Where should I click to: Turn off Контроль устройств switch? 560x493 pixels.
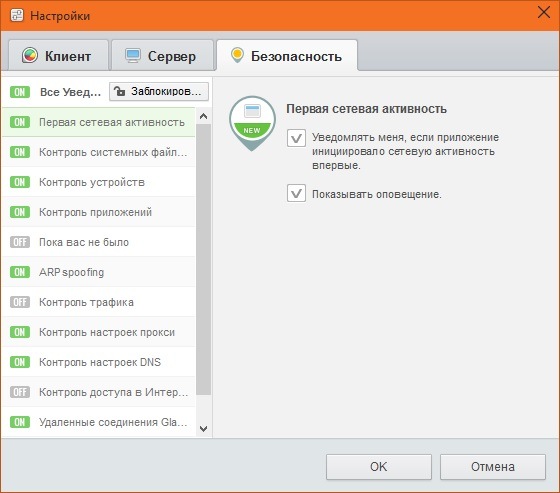pos(20,182)
